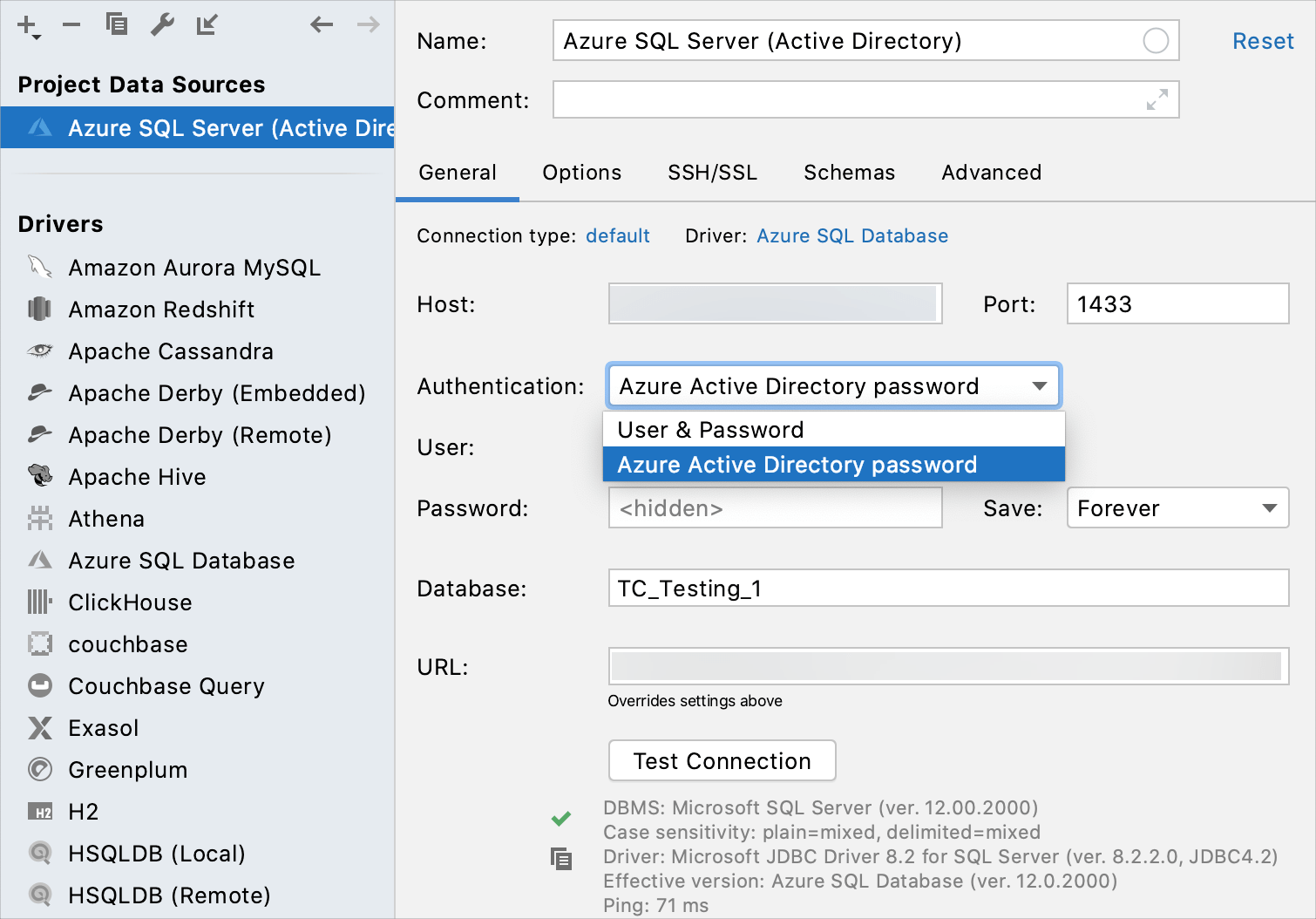1316x919 pixels.
Task: Click the Athena driver icon
Action: pos(40,518)
